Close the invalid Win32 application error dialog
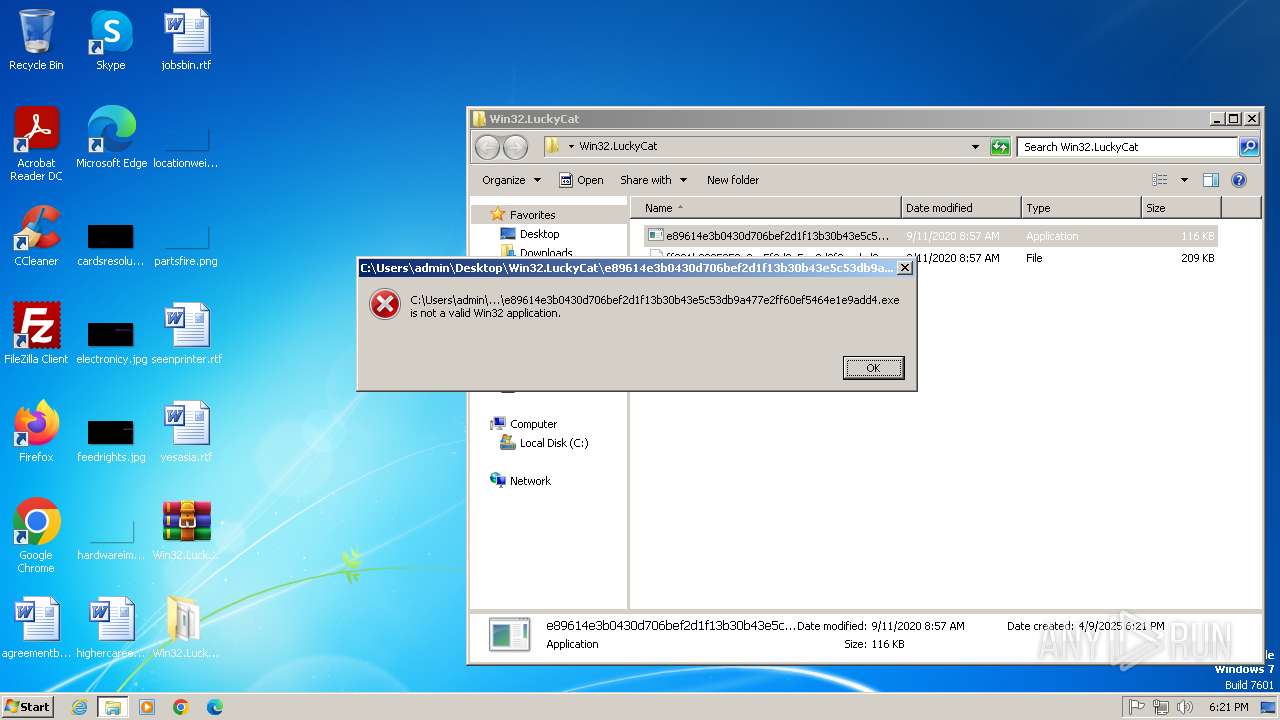This screenshot has width=1280, height=720. point(904,268)
